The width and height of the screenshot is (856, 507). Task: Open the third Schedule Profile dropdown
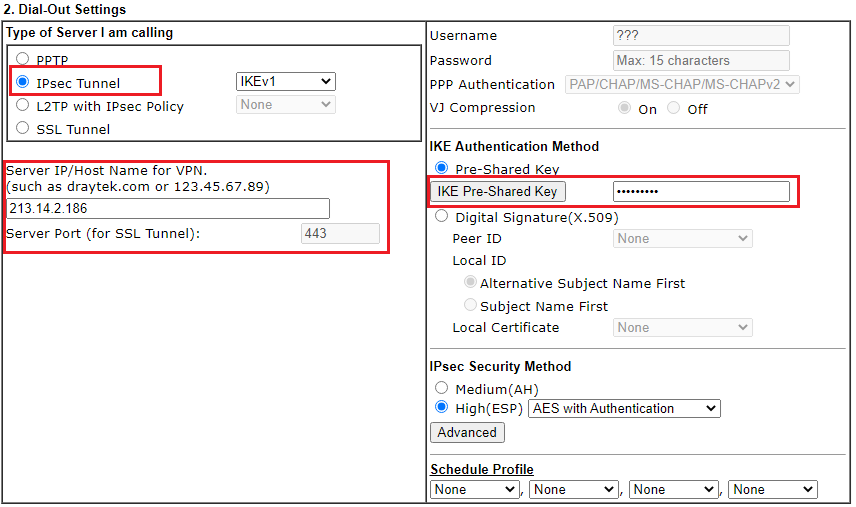point(672,489)
